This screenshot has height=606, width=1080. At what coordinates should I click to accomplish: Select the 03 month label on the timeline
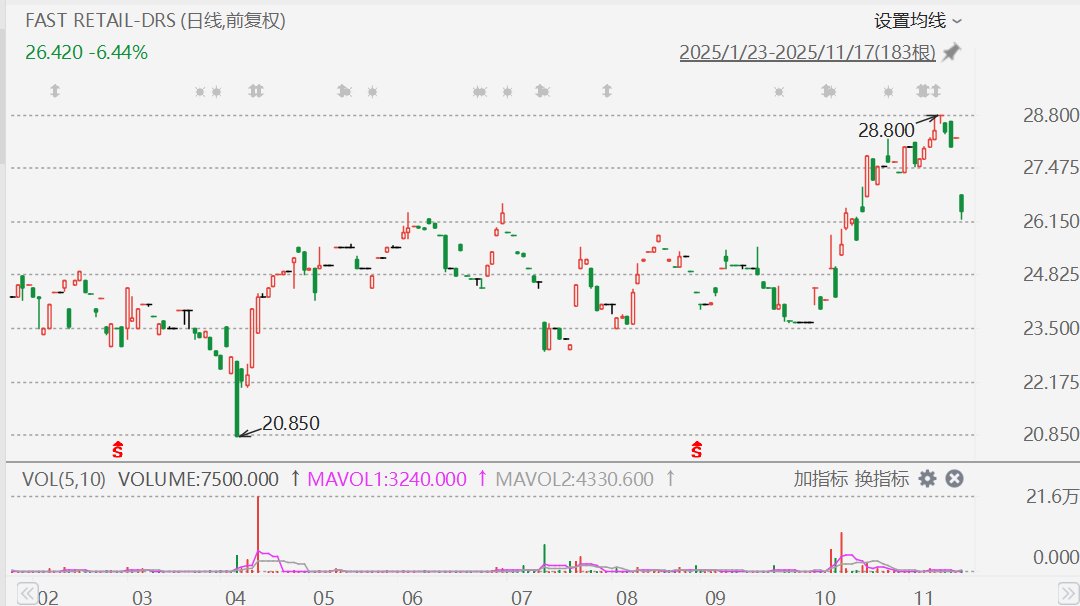[x=141, y=596]
